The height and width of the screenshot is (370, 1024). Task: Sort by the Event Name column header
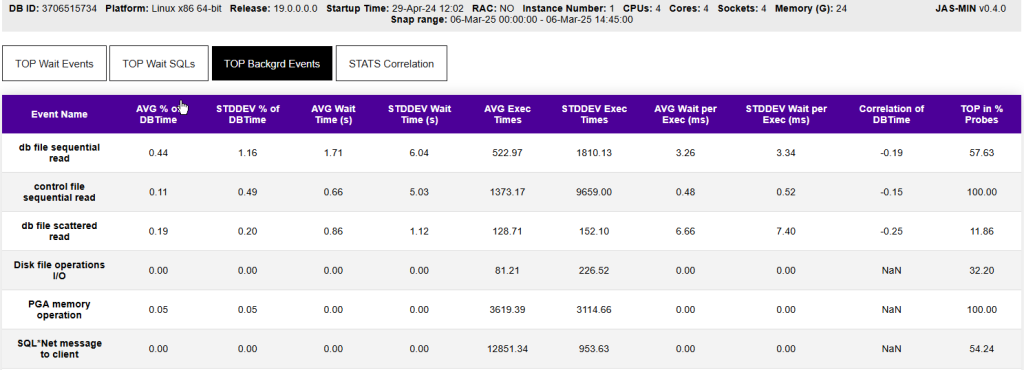tap(59, 114)
